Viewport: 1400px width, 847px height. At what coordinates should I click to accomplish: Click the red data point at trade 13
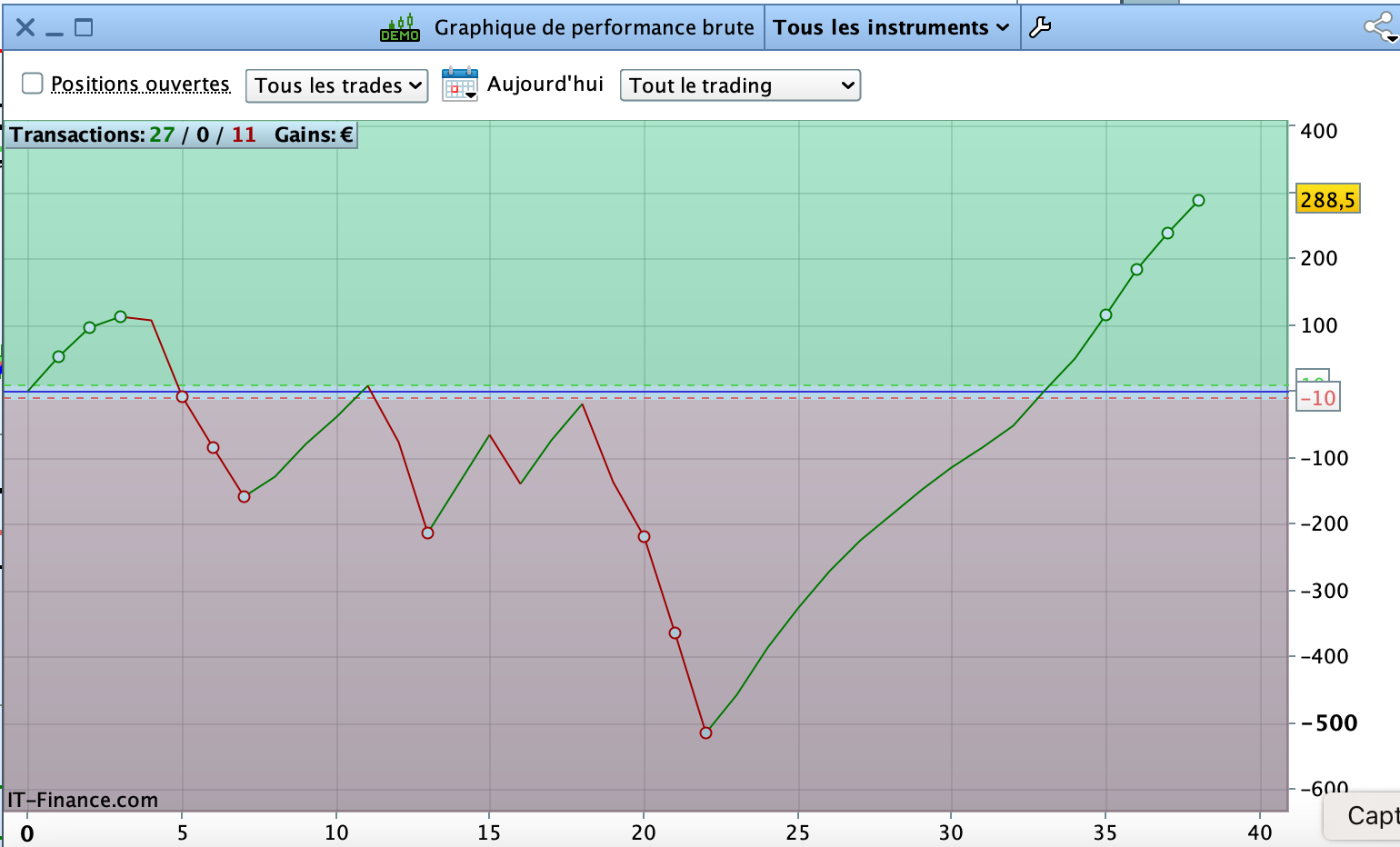tap(427, 533)
